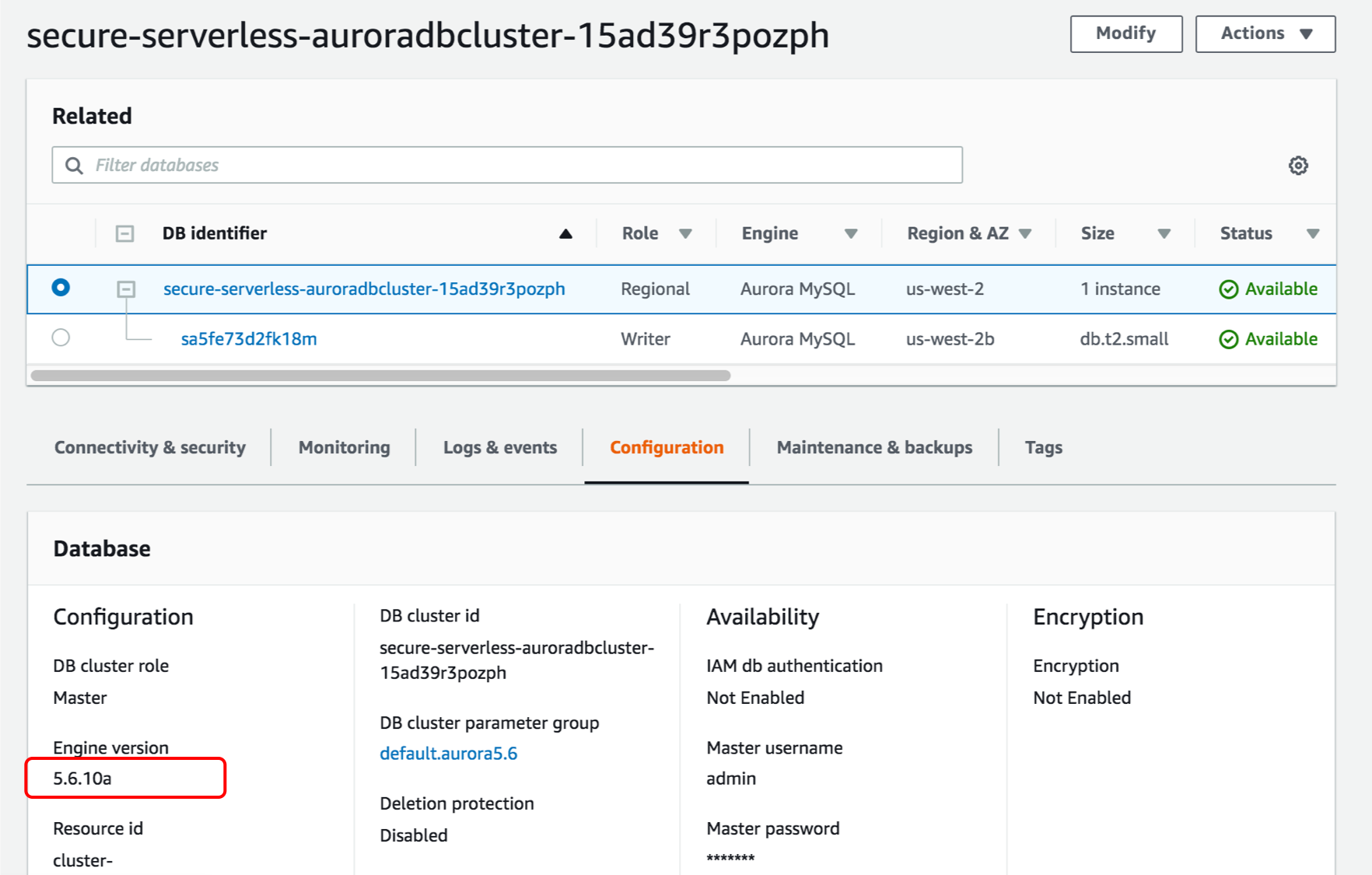Click the search magnifier icon in filter

coord(75,166)
